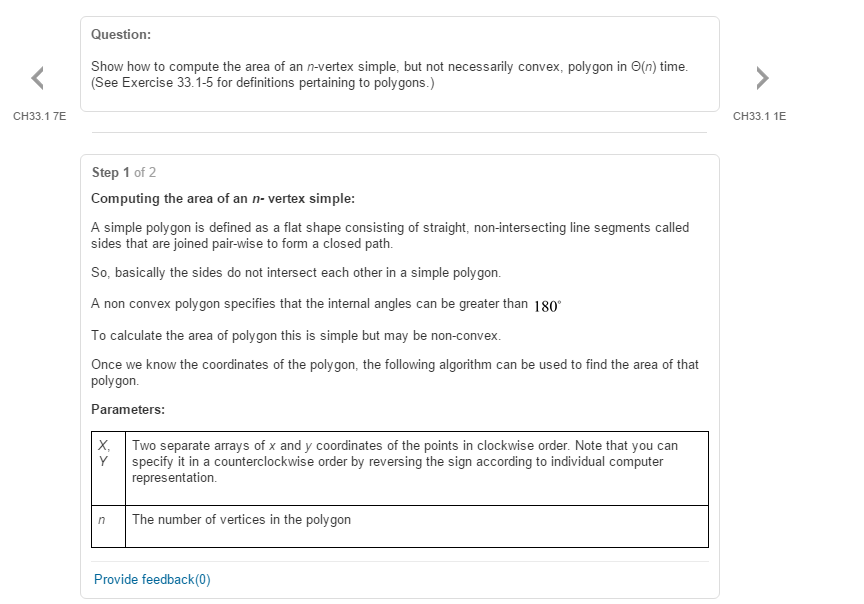Click the Parameters heading
The image size is (864, 604).
tap(128, 409)
